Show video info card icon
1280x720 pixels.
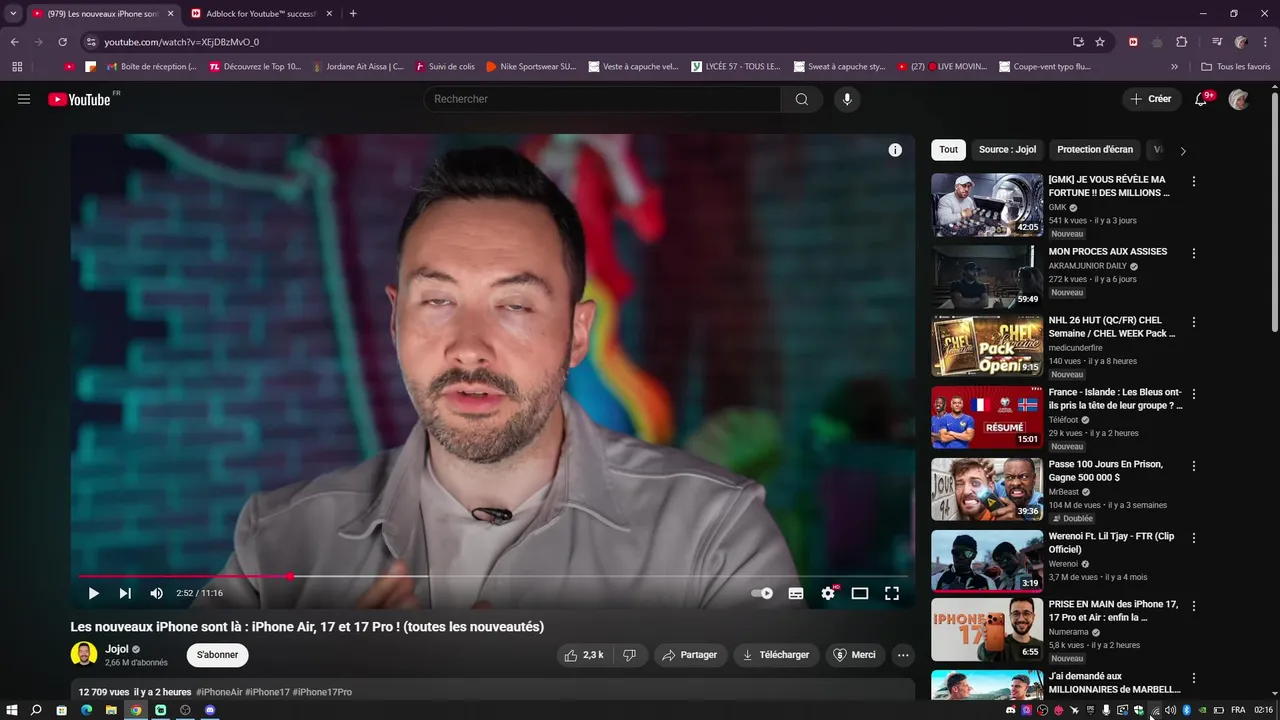point(895,150)
